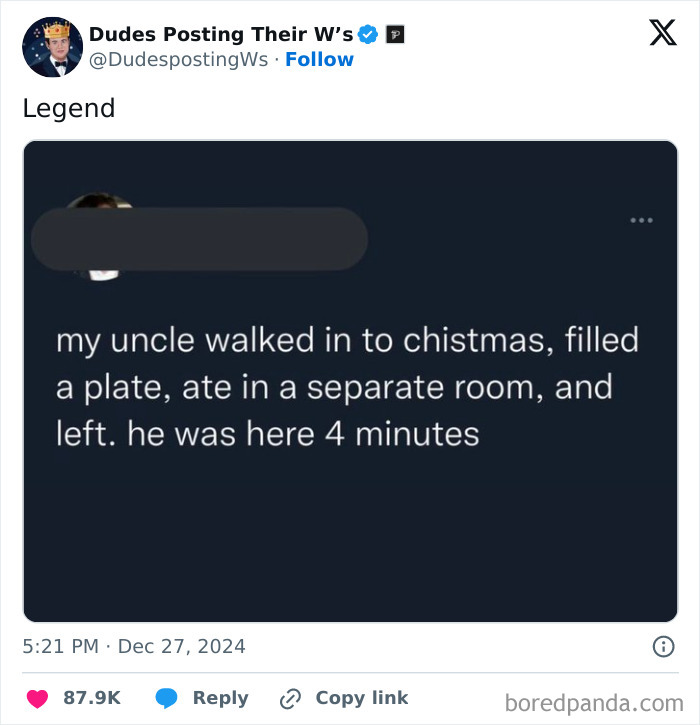Open the crowned profile avatar
Viewport: 700px width, 725px height.
click(52, 47)
